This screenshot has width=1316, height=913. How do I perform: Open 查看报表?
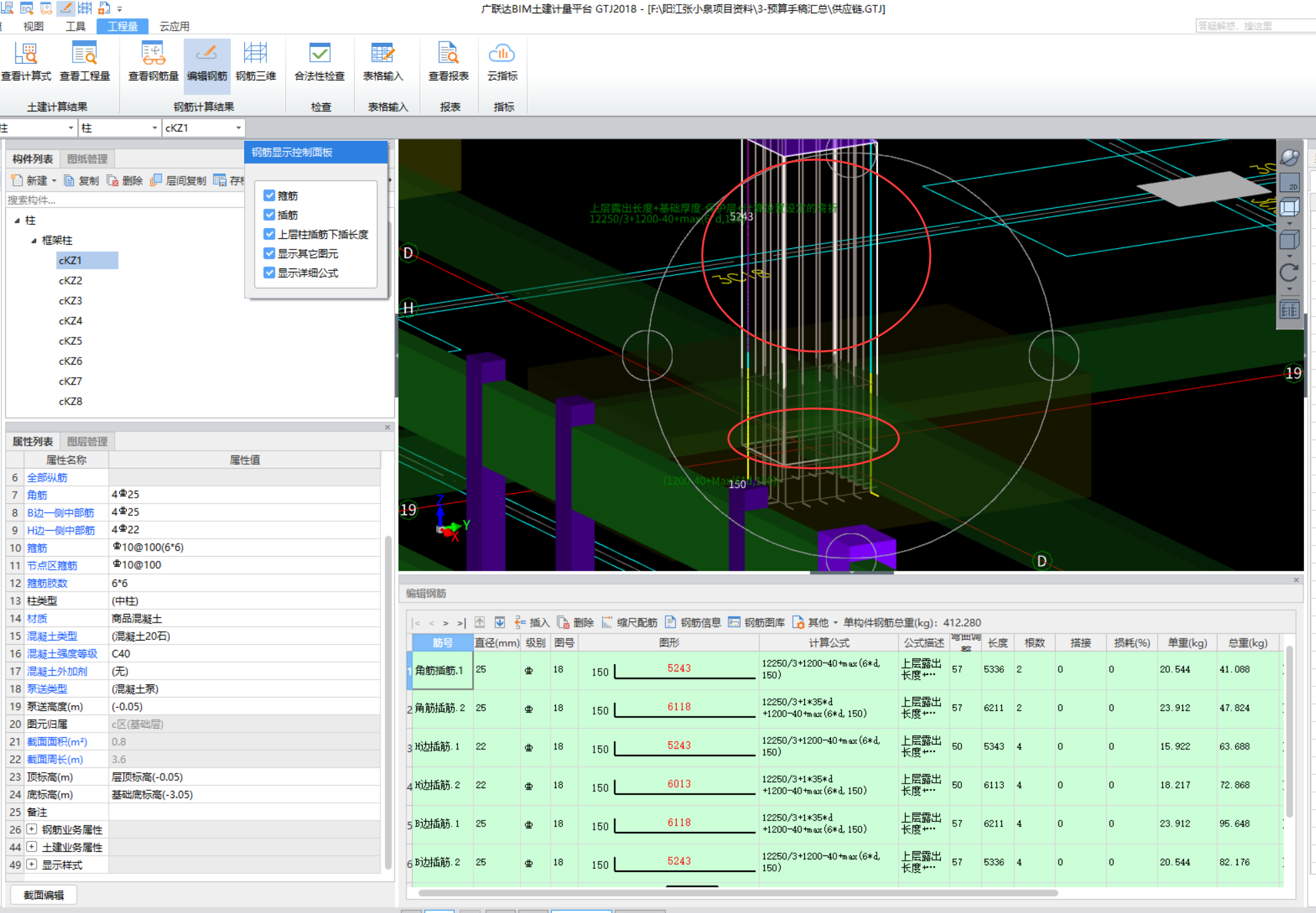click(448, 62)
